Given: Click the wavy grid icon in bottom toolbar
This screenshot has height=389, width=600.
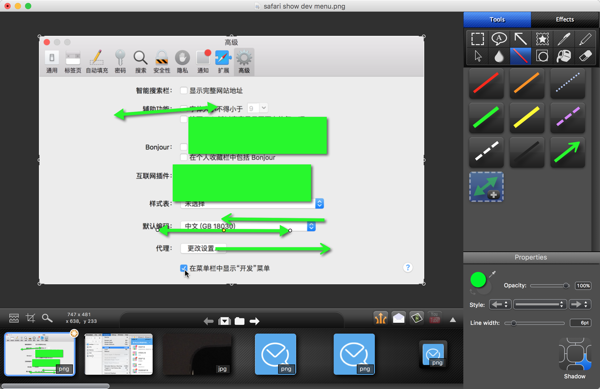Looking at the screenshot, I should (14, 318).
